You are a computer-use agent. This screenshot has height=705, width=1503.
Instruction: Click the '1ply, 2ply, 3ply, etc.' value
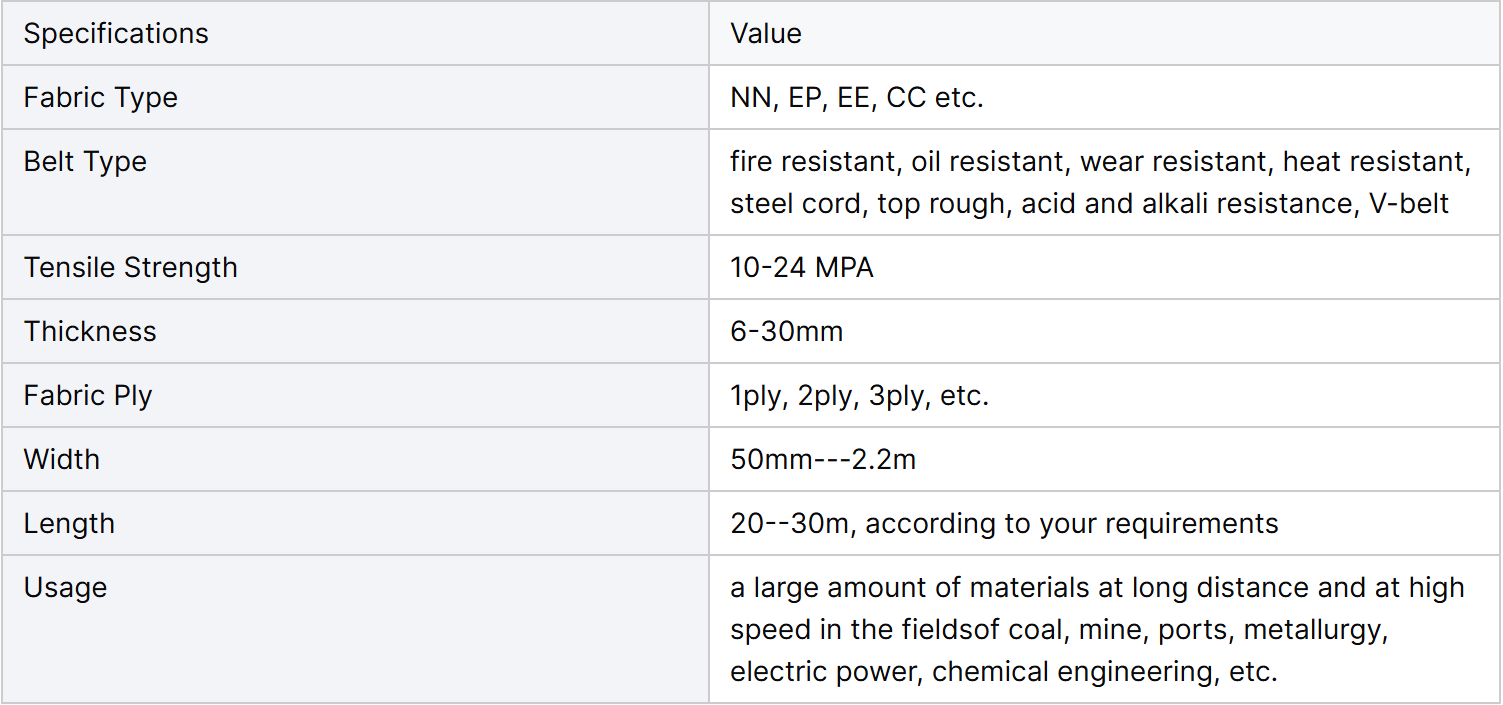(x=859, y=396)
